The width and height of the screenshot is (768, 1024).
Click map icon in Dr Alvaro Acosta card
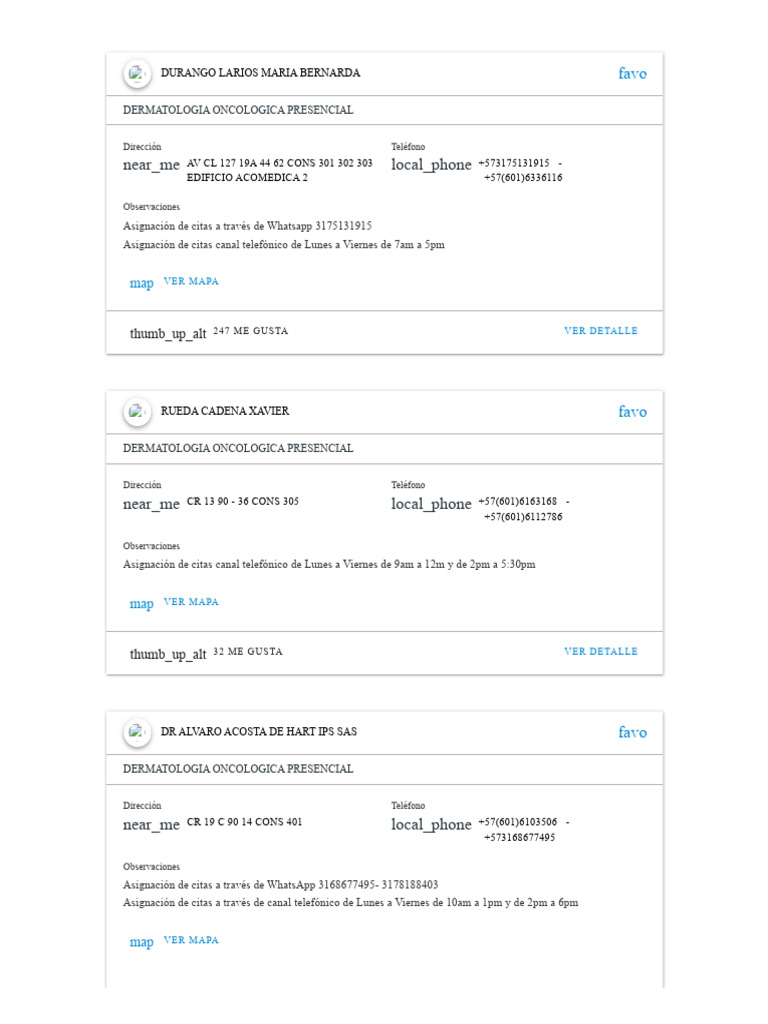[x=141, y=942]
